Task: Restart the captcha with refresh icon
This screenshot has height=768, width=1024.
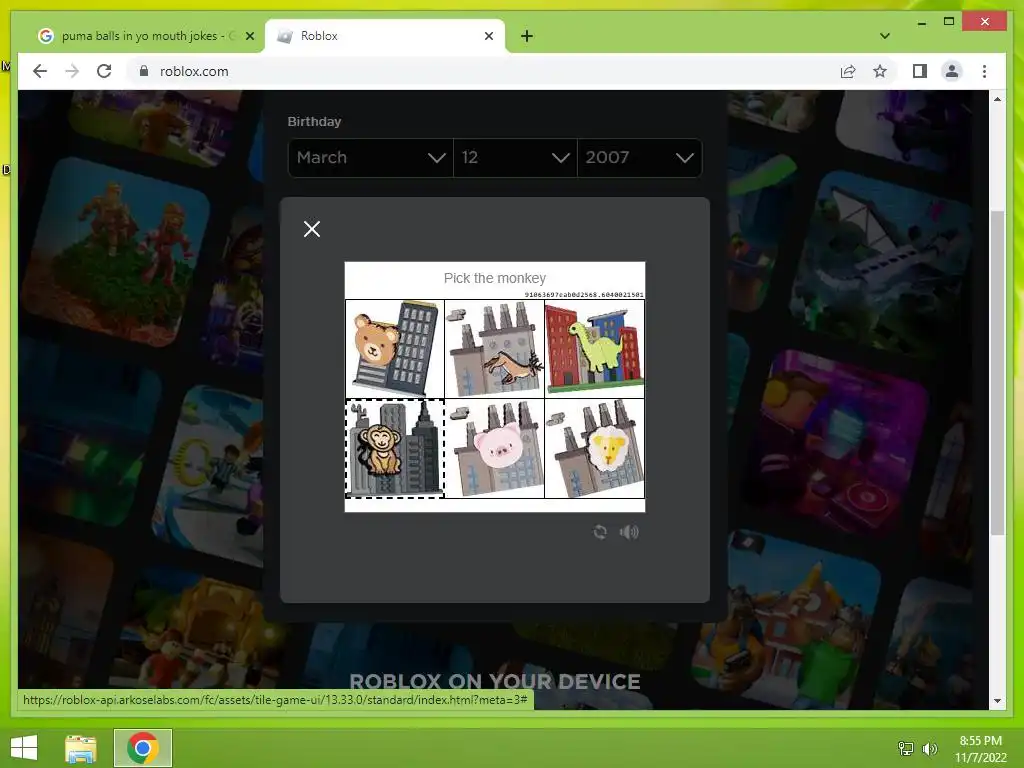Action: [600, 532]
